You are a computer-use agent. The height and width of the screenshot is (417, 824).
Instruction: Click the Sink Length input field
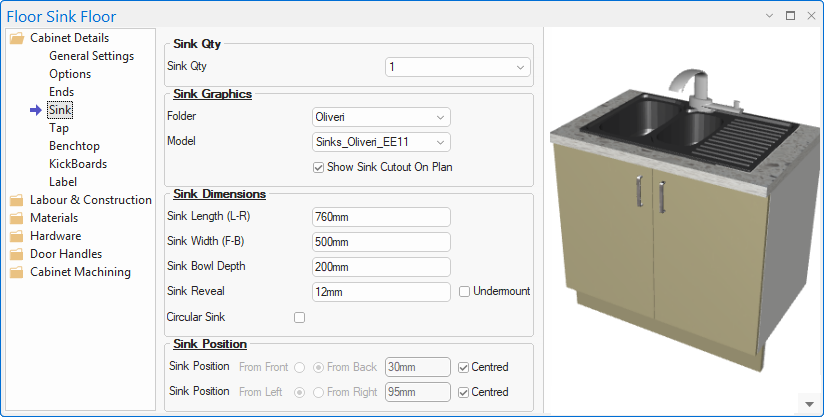[x=381, y=217]
